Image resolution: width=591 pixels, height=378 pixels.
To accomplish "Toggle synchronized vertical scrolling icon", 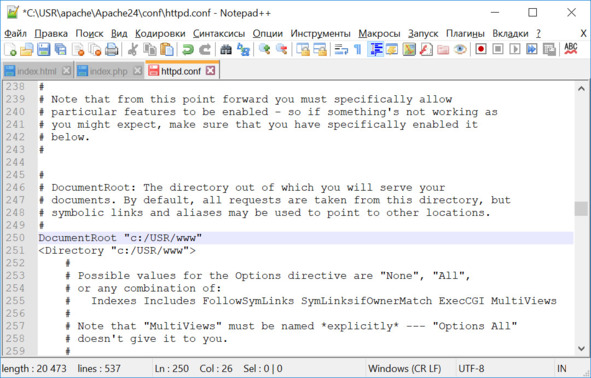I will (x=302, y=49).
